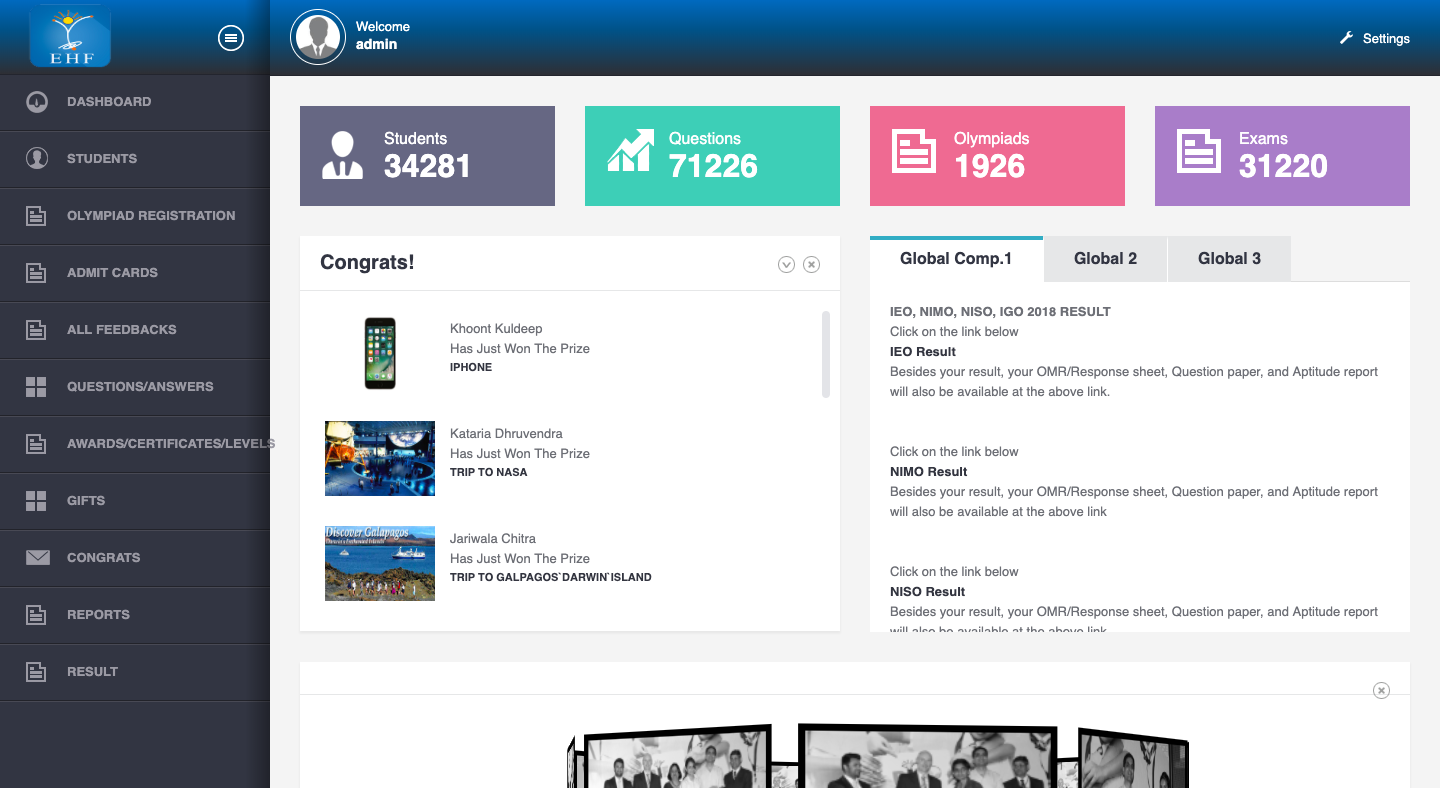Toggle the sidebar hamburger menu button
The height and width of the screenshot is (788, 1440).
point(231,38)
